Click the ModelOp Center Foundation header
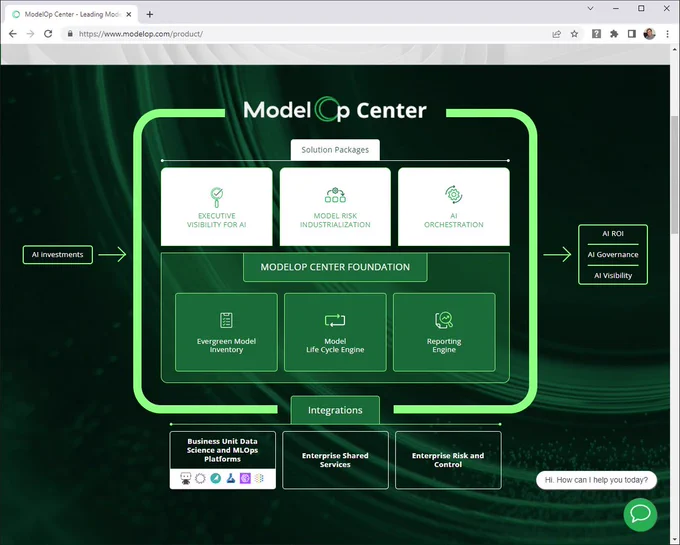680x545 pixels. point(335,267)
